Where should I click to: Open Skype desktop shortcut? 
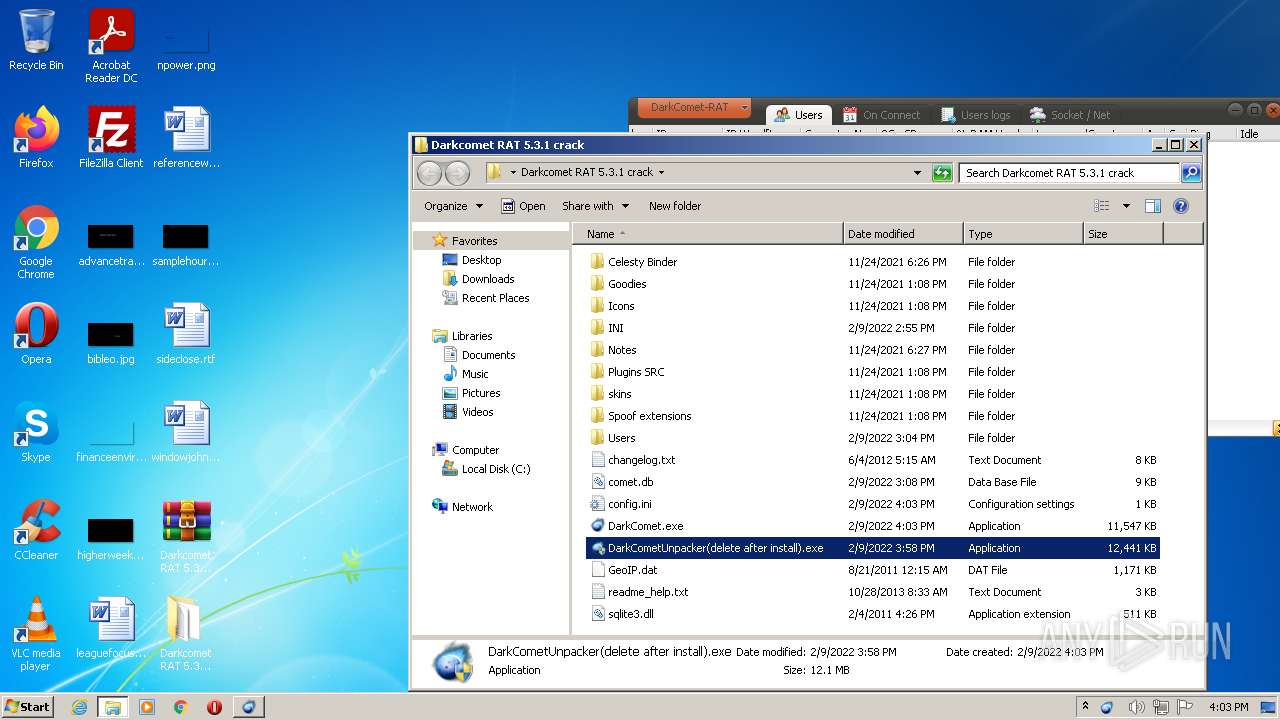point(36,431)
